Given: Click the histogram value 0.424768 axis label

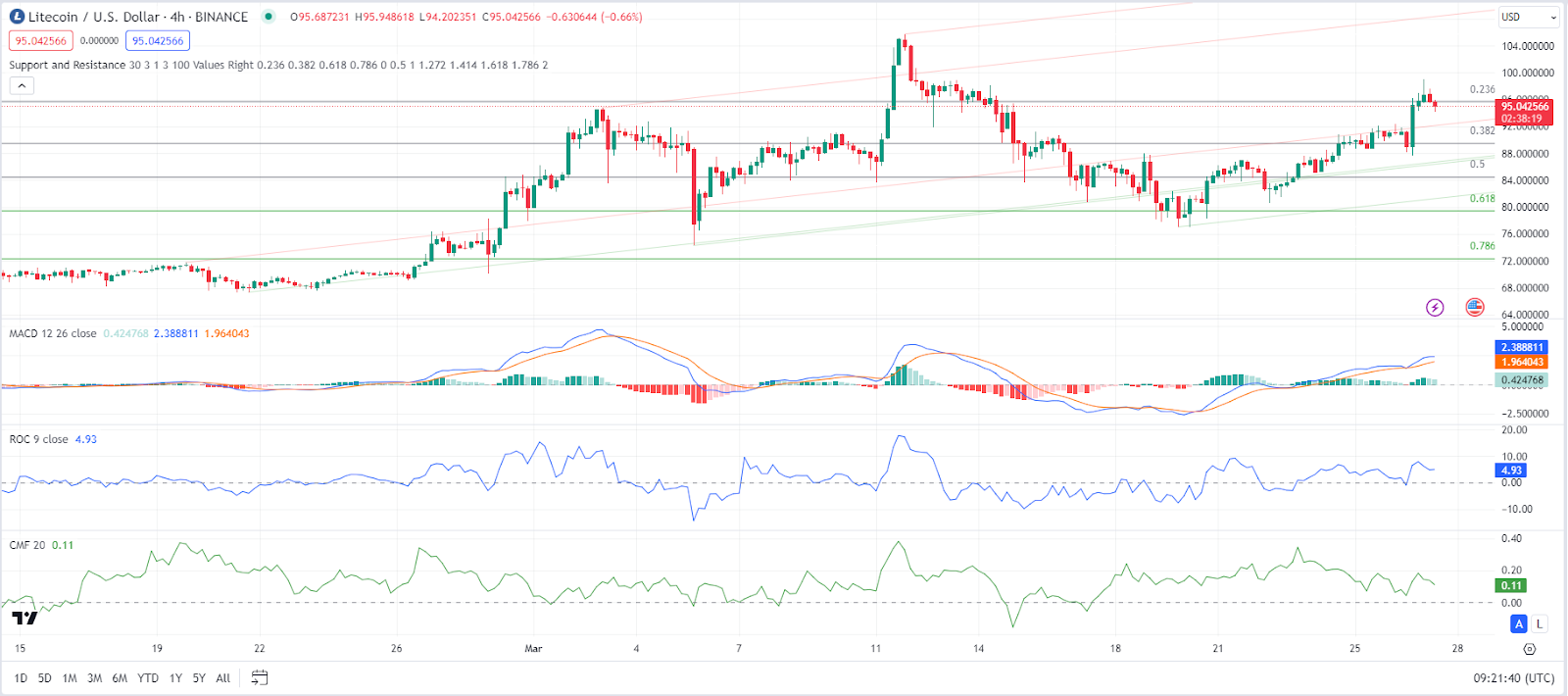Looking at the screenshot, I should pyautogui.click(x=1522, y=379).
